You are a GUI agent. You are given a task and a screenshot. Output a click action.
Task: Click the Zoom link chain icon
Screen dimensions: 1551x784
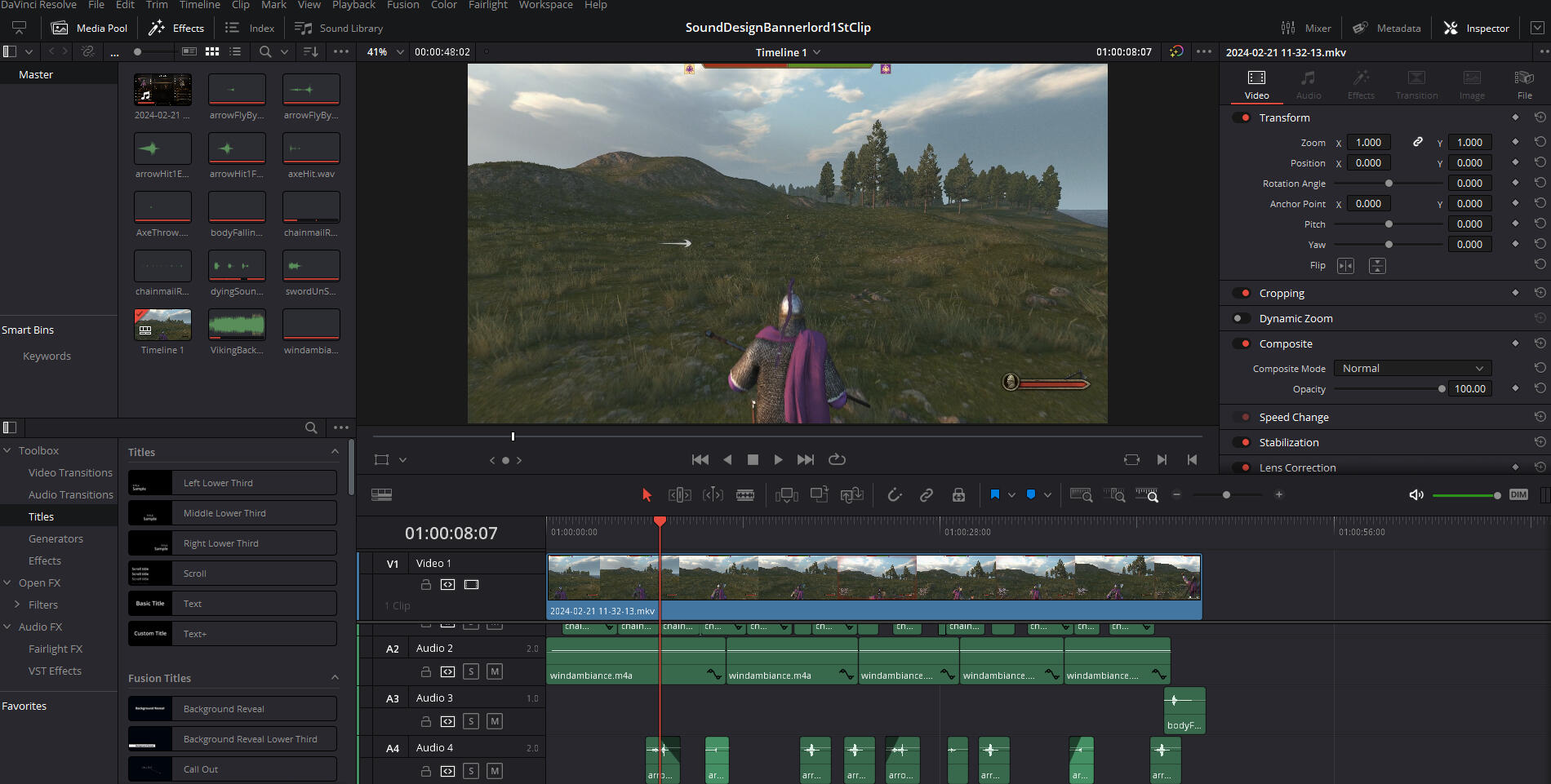click(1418, 142)
